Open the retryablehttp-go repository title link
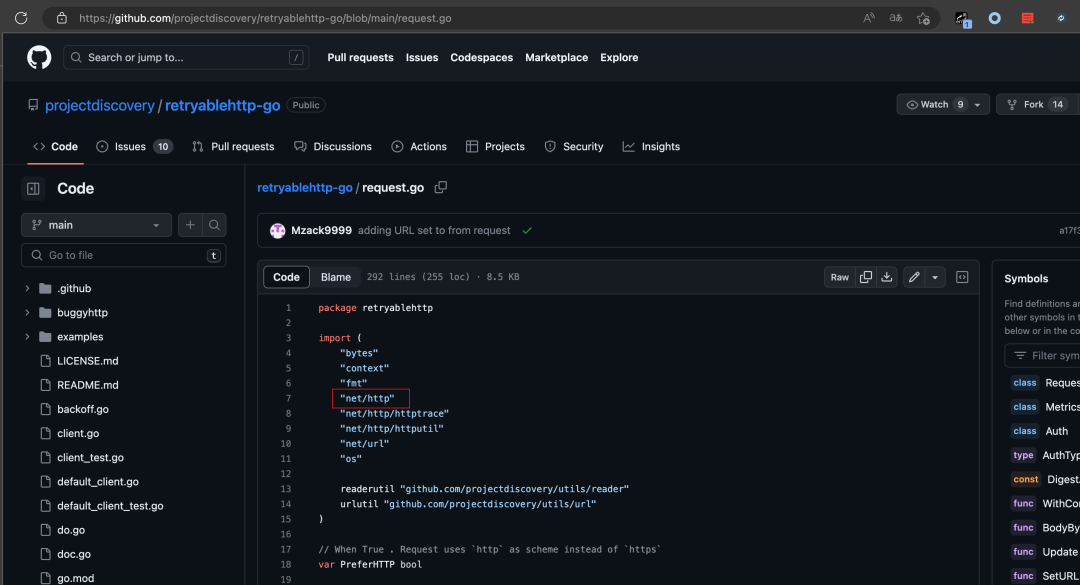 (222, 105)
